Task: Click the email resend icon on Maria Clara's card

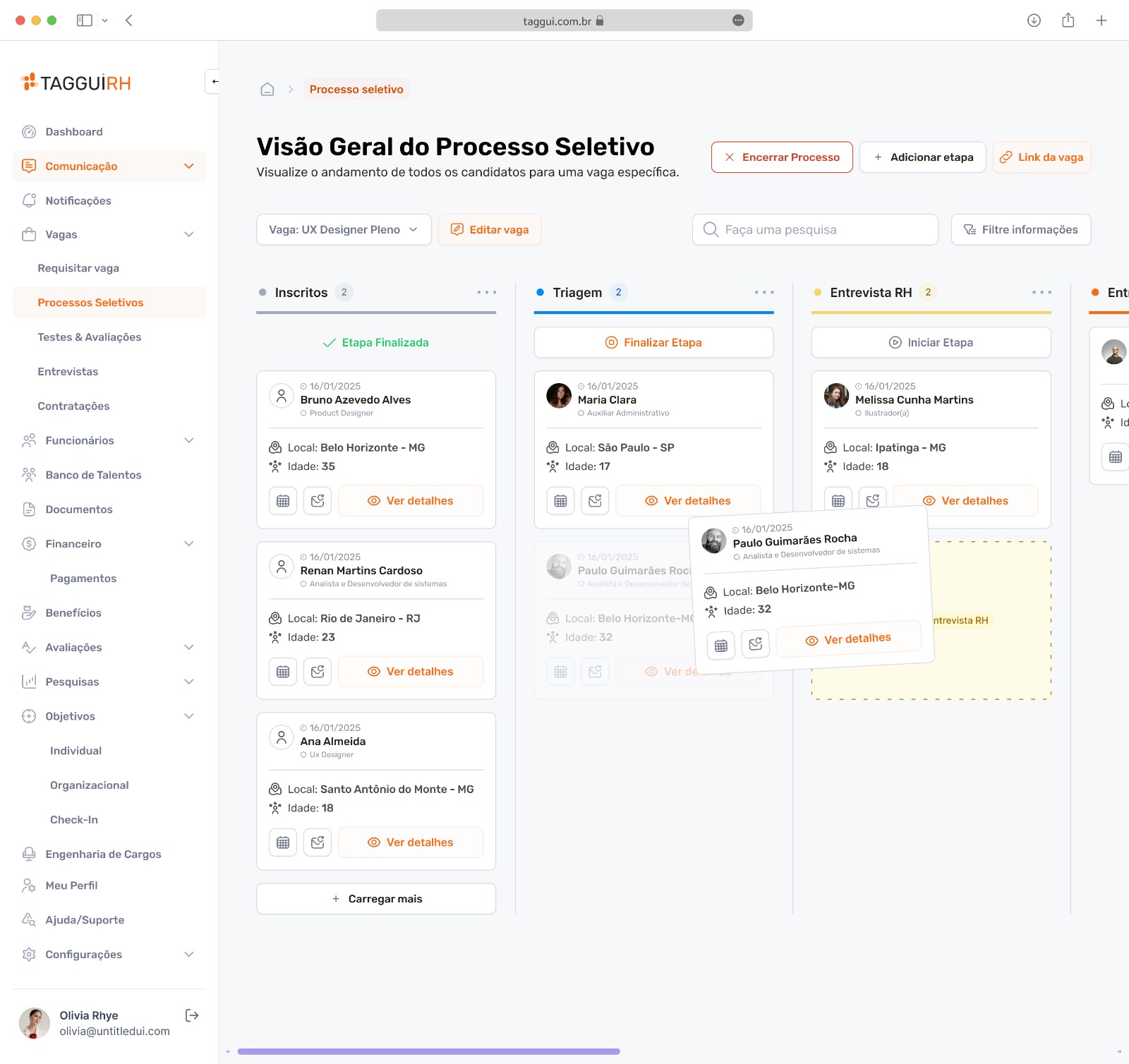Action: click(595, 500)
